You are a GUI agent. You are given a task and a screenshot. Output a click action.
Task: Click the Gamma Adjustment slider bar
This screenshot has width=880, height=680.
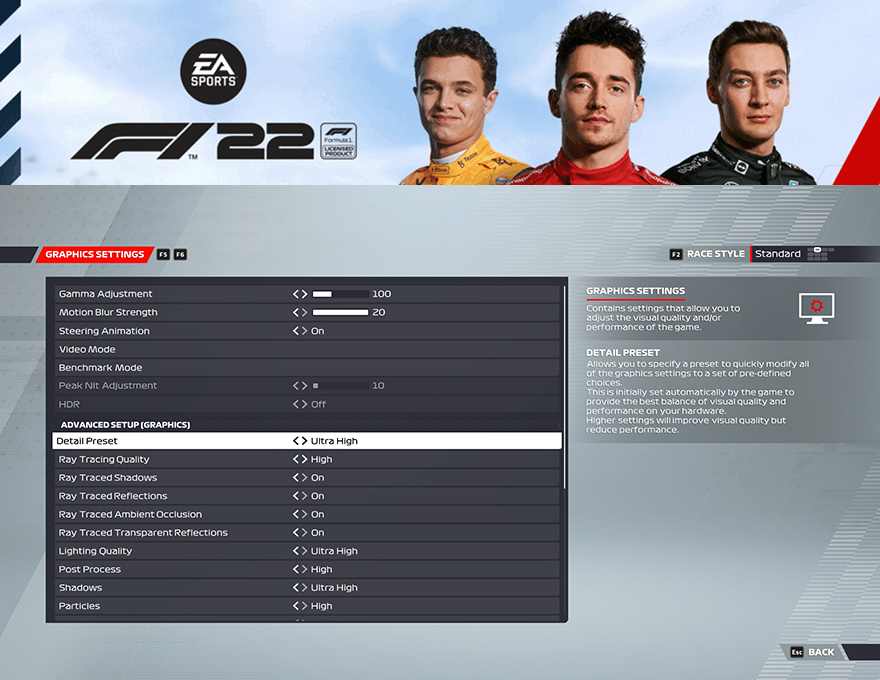click(341, 294)
